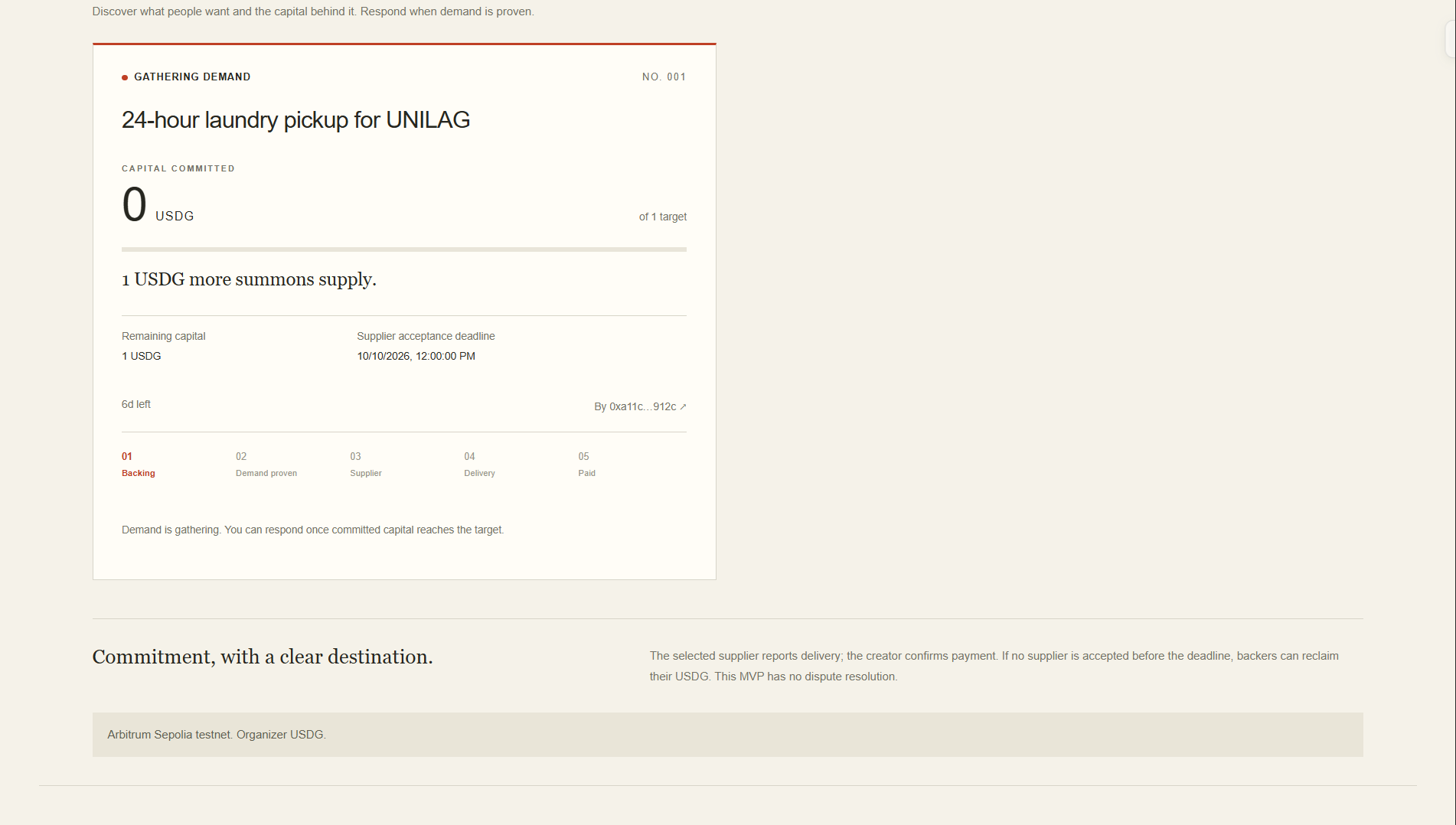Screen dimensions: 1456x825
Task: Open creator address link 0xa11c...912c
Action: (640, 406)
